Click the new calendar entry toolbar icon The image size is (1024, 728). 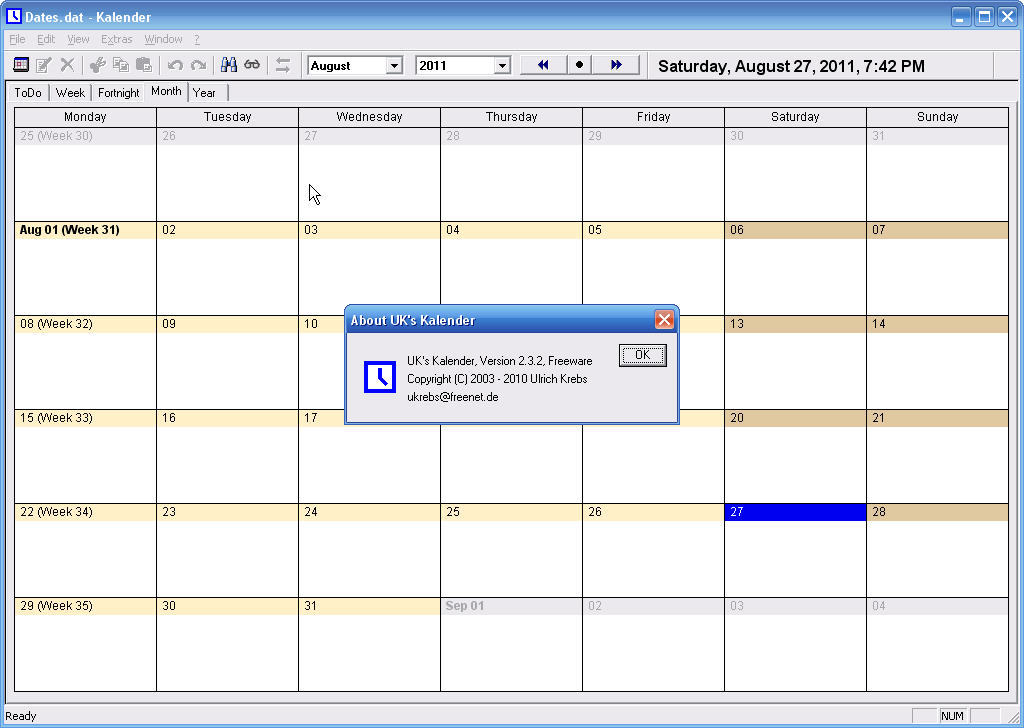click(21, 65)
